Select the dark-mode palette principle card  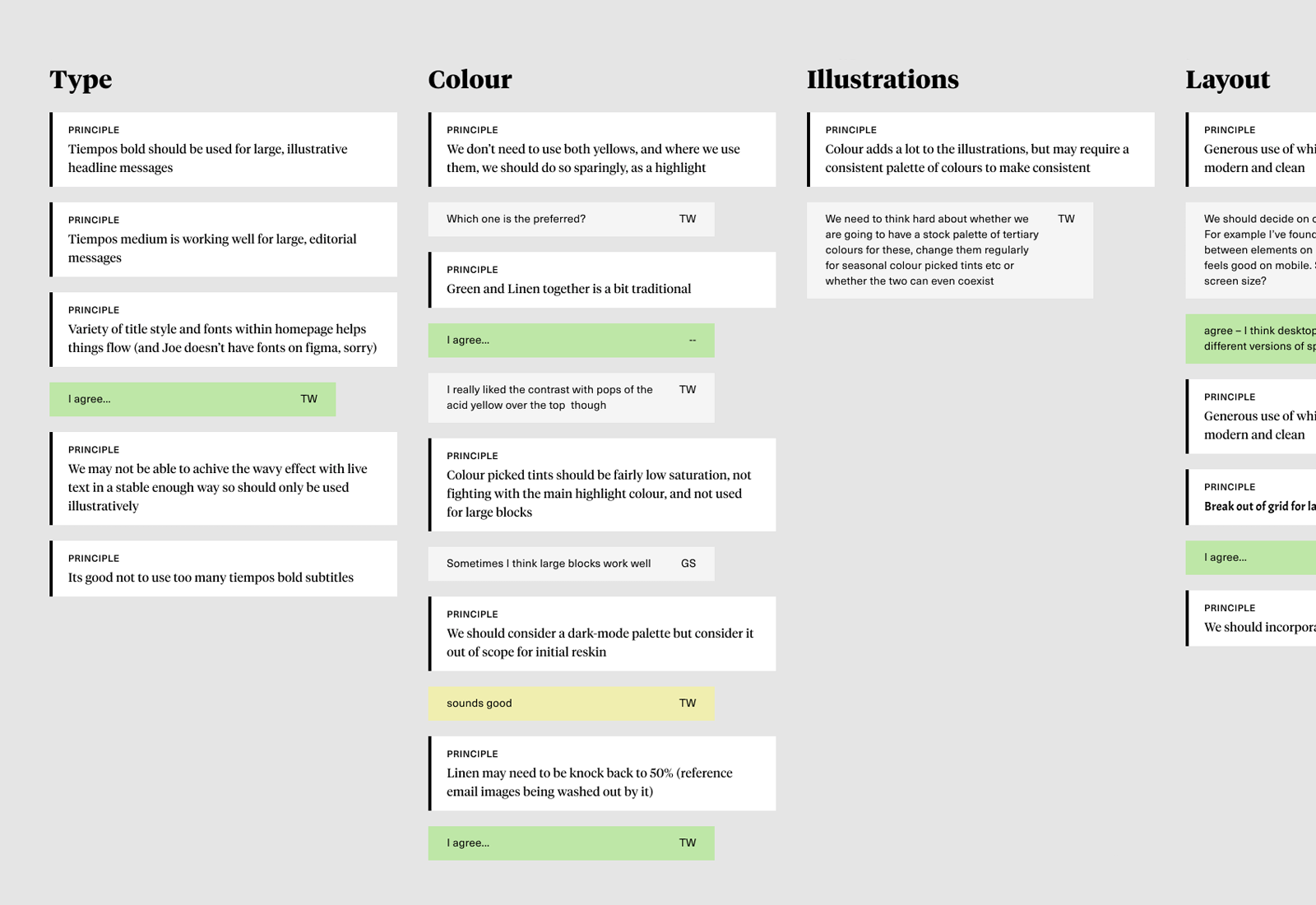[602, 633]
